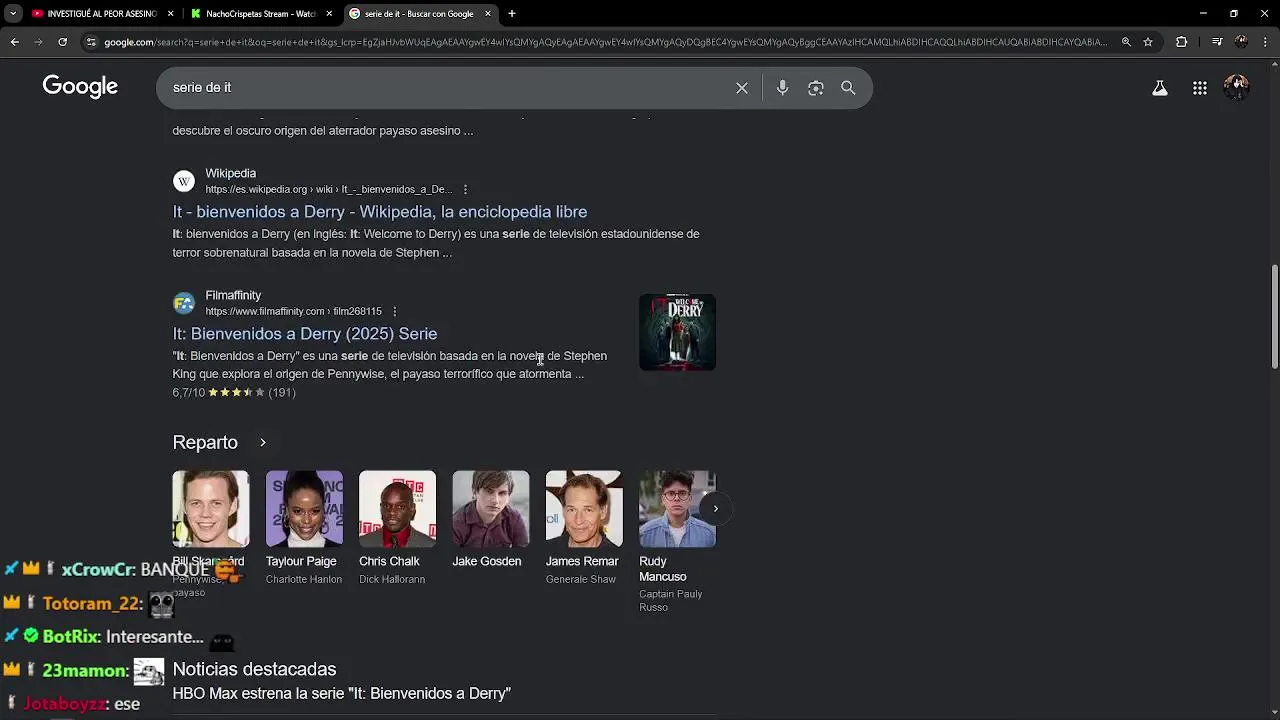Go back to the previous page

pyautogui.click(x=14, y=42)
